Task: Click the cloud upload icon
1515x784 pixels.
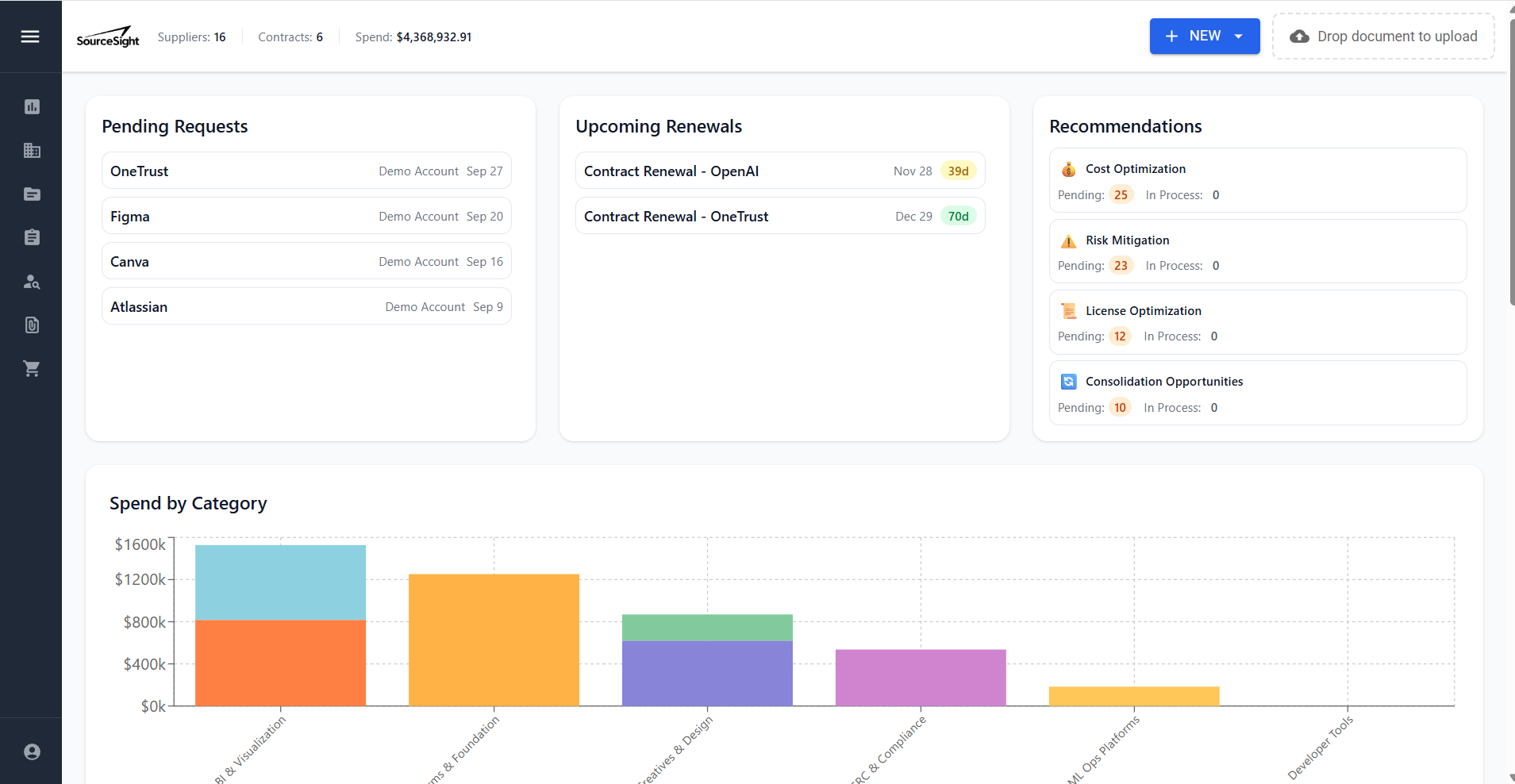Action: tap(1301, 36)
